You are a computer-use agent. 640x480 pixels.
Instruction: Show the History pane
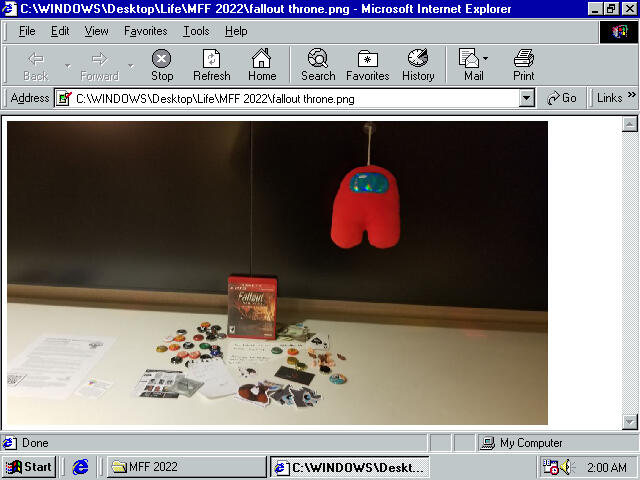pos(418,65)
